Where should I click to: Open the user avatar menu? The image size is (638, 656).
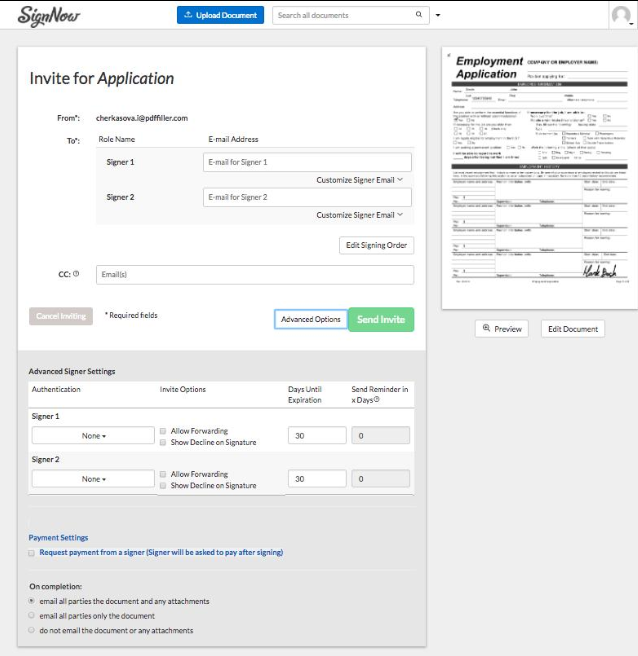tap(622, 15)
